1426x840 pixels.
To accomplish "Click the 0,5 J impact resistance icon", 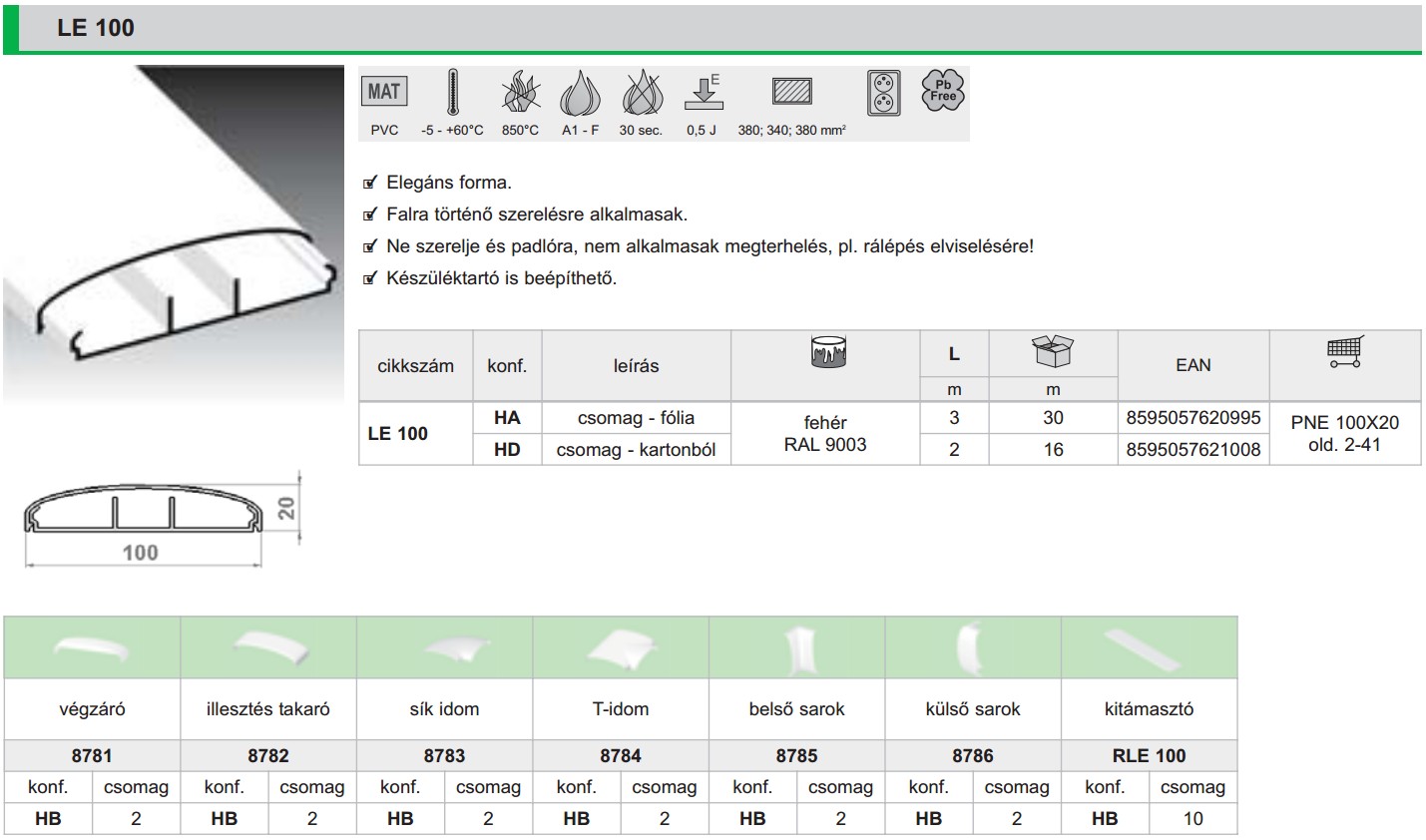I will click(x=703, y=93).
